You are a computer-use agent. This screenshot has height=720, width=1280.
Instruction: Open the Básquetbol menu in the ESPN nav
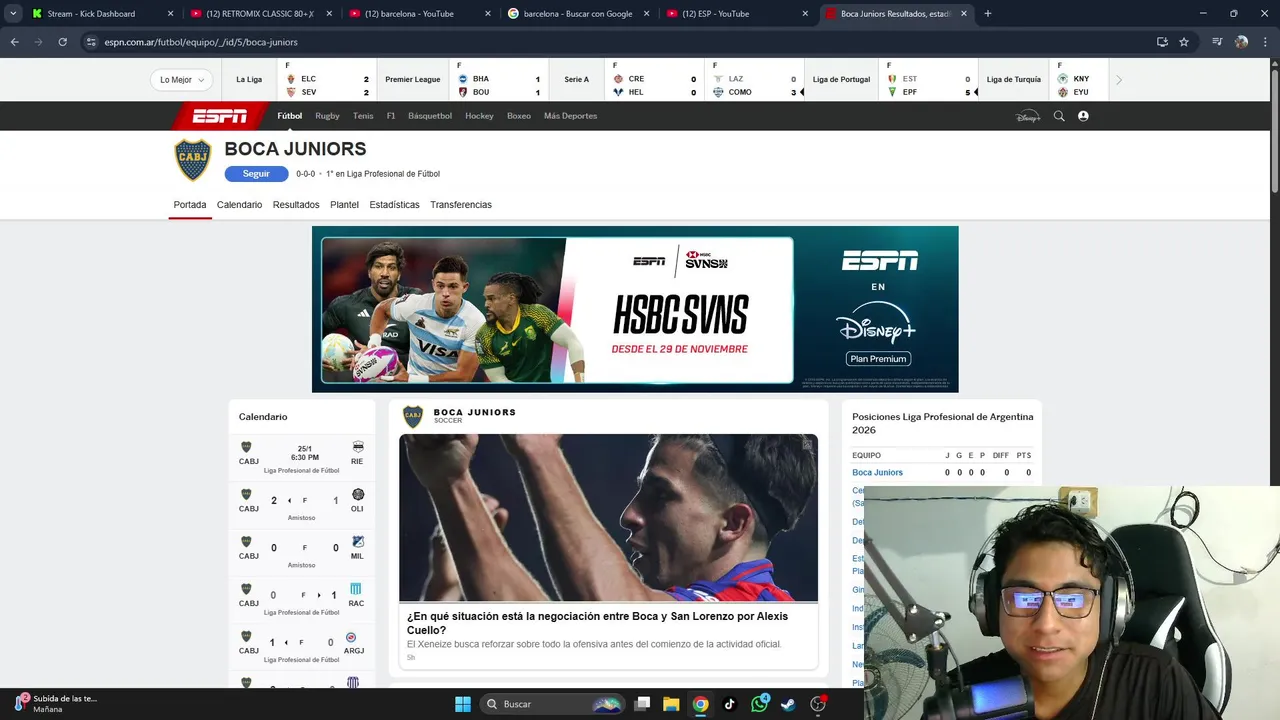pyautogui.click(x=430, y=116)
